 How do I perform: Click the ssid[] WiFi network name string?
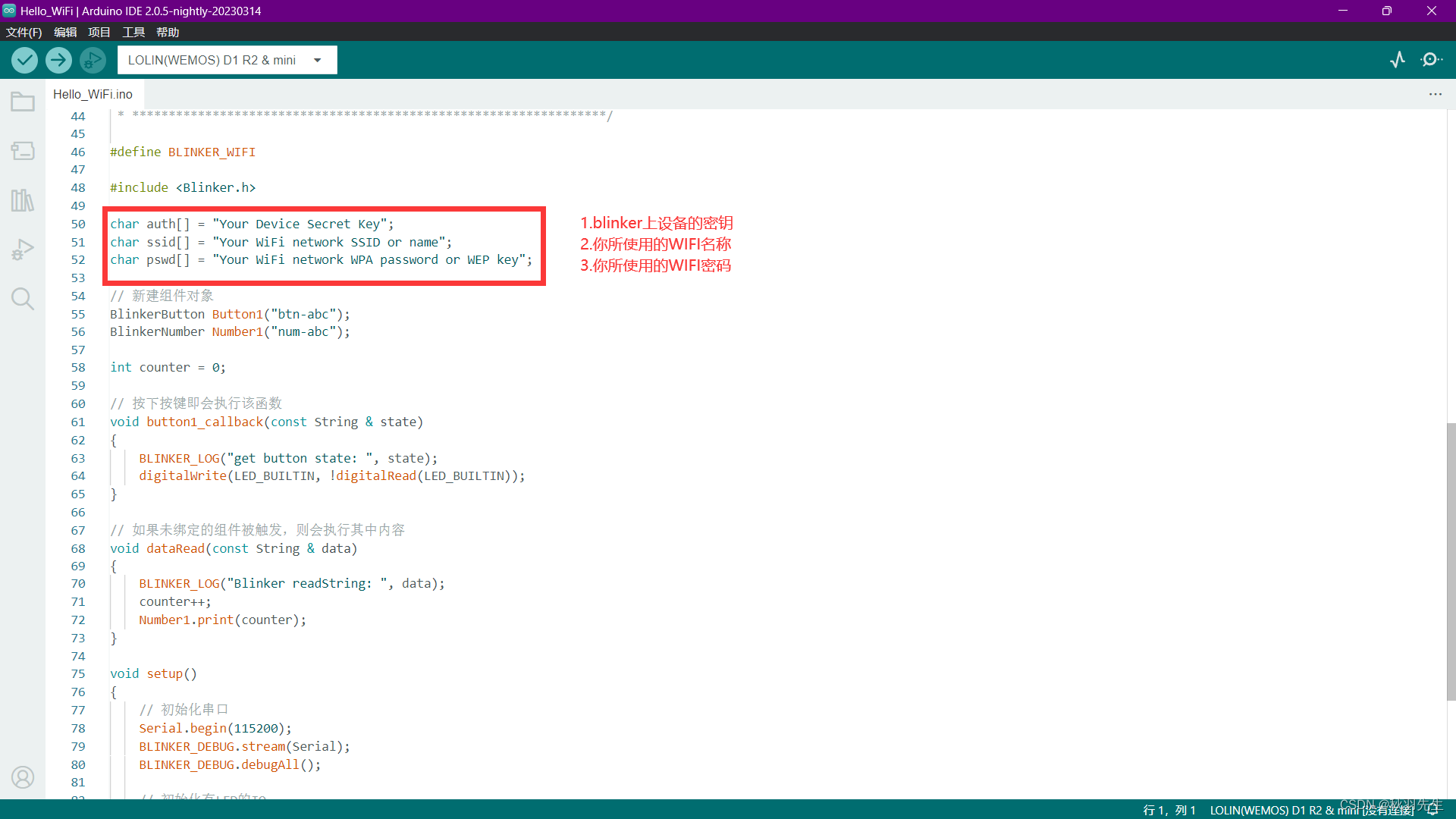coord(329,242)
